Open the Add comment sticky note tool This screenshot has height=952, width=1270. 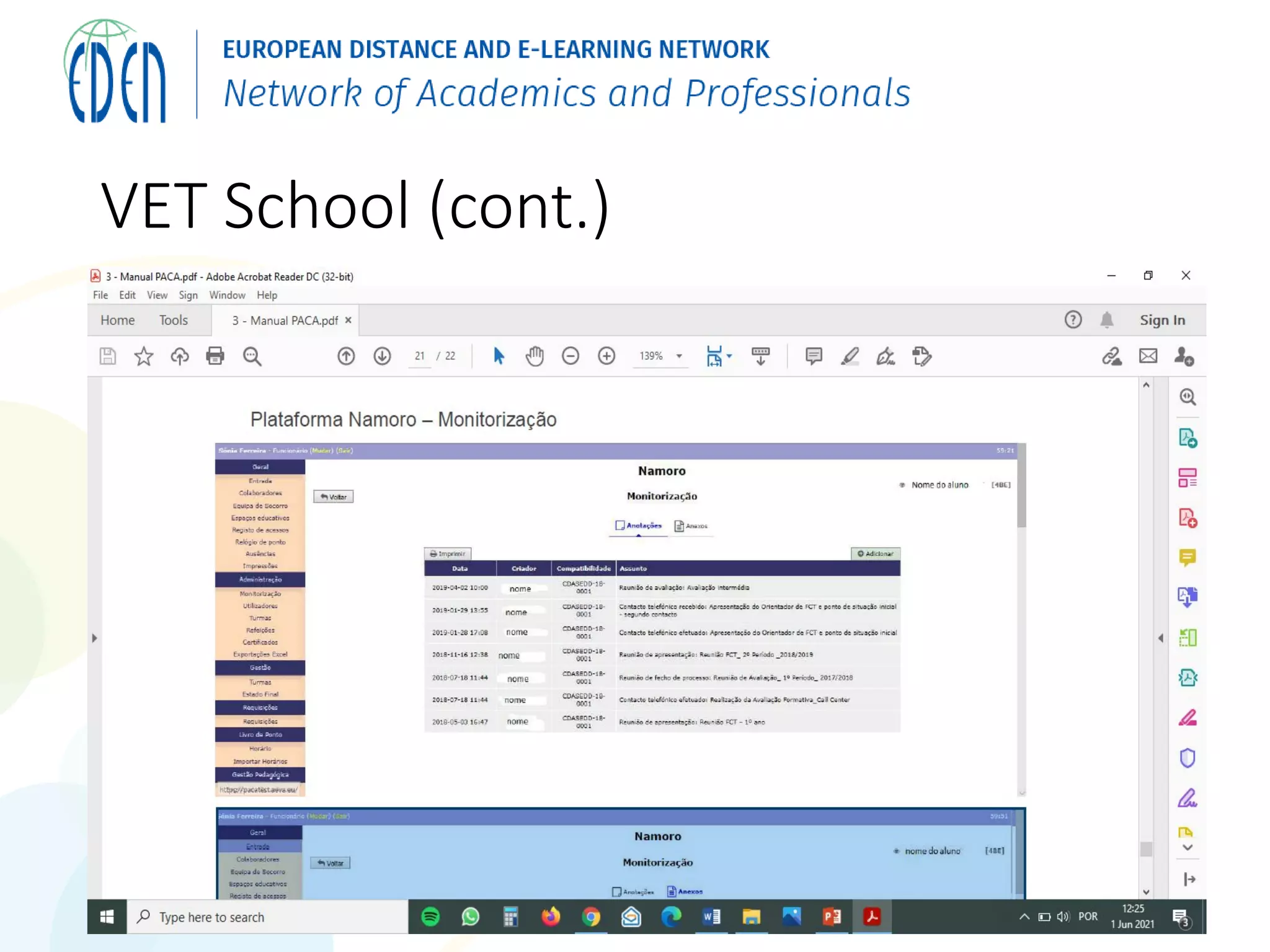814,356
